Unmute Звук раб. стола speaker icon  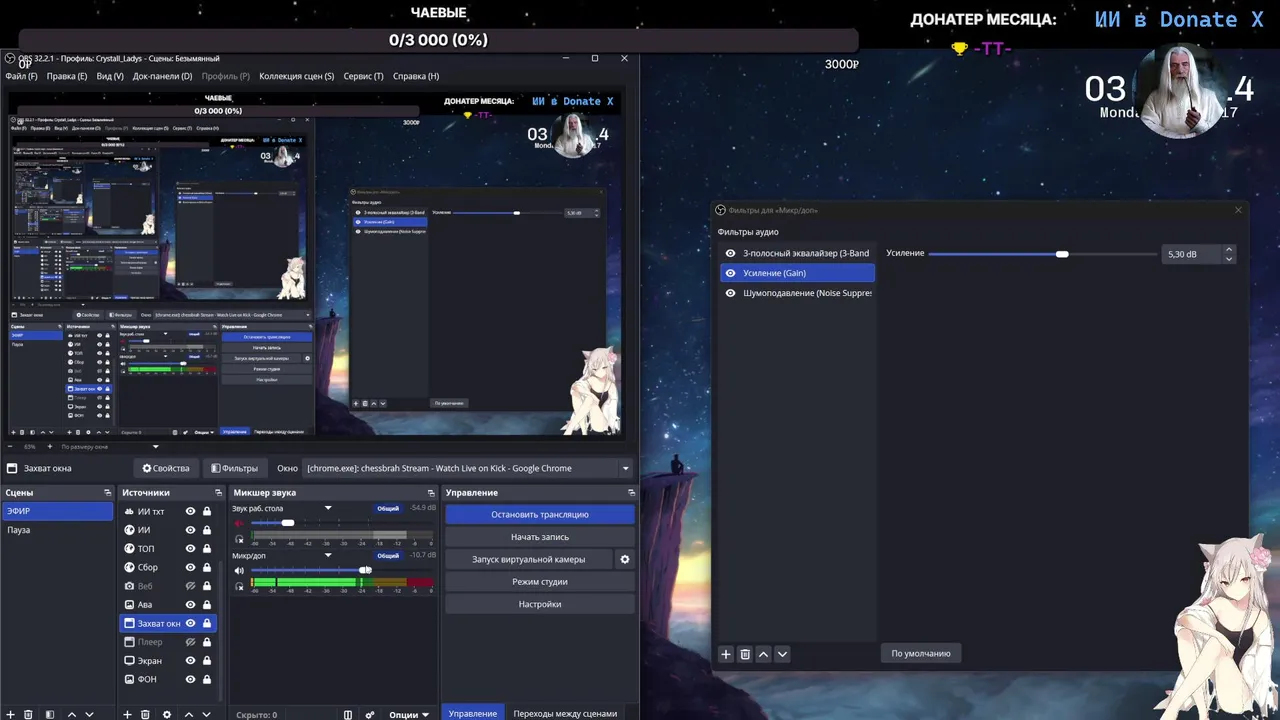[239, 523]
